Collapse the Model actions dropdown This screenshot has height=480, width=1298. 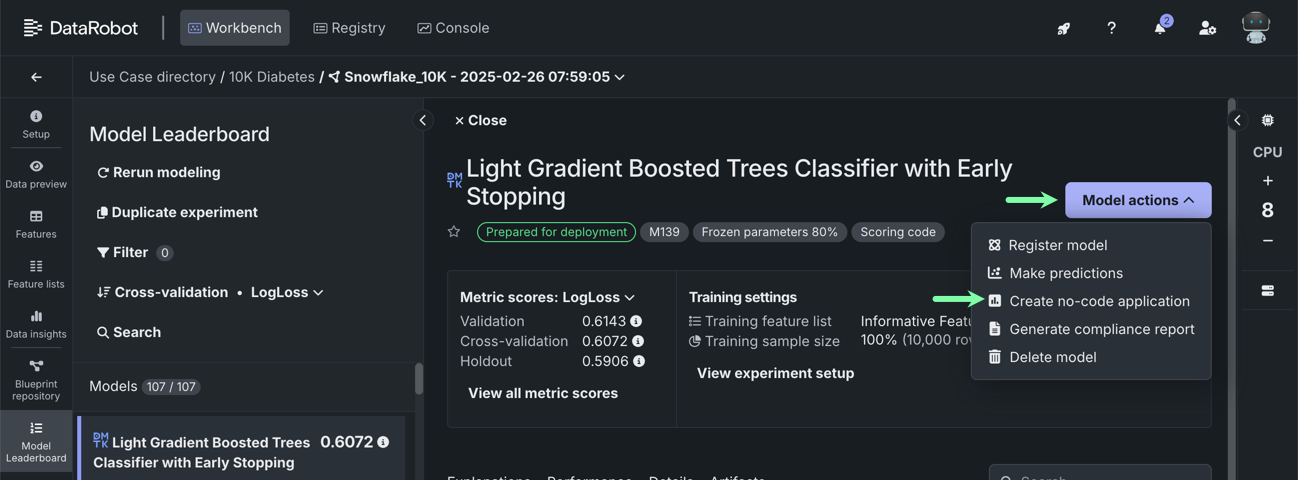pos(1137,200)
